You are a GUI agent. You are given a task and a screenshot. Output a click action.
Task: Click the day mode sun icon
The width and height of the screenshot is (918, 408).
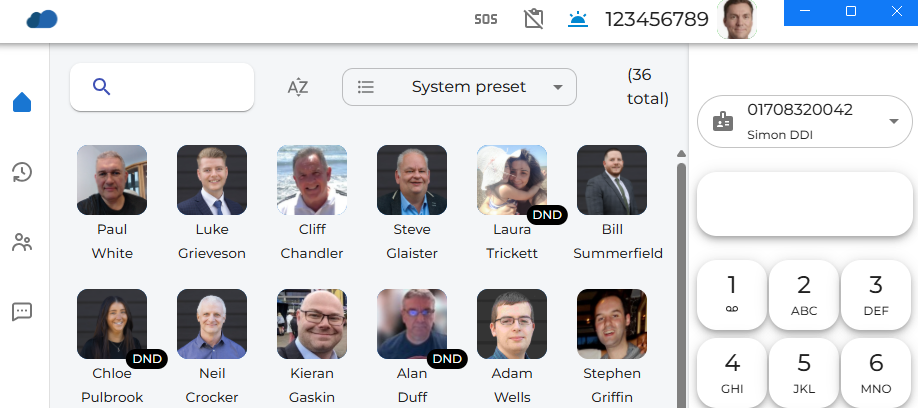coord(578,19)
